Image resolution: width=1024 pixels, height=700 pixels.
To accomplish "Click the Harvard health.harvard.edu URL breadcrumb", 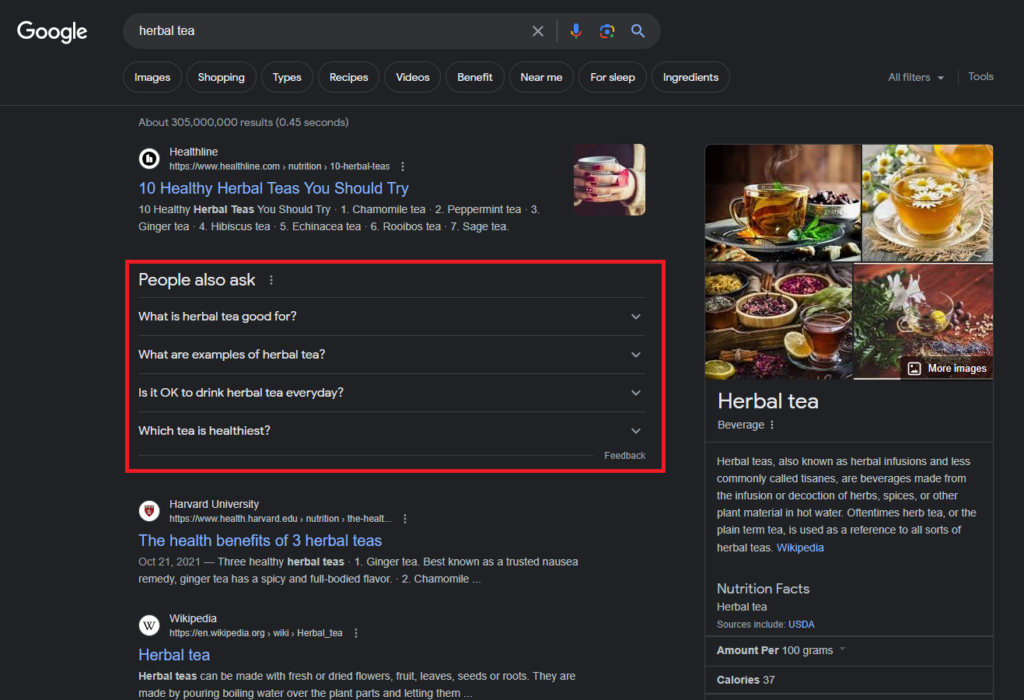I will click(x=280, y=519).
